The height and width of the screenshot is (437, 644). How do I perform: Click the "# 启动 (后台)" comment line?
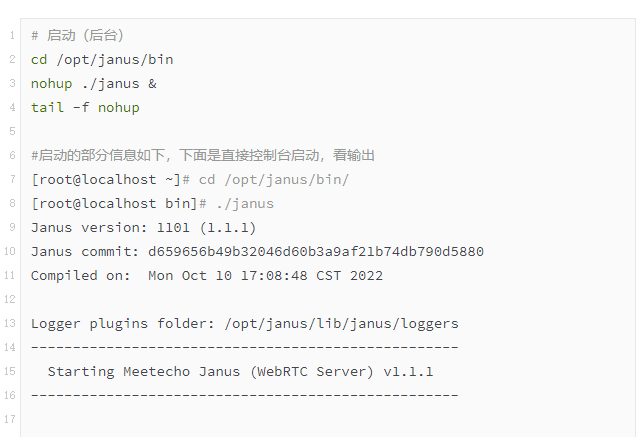pyautogui.click(x=77, y=36)
